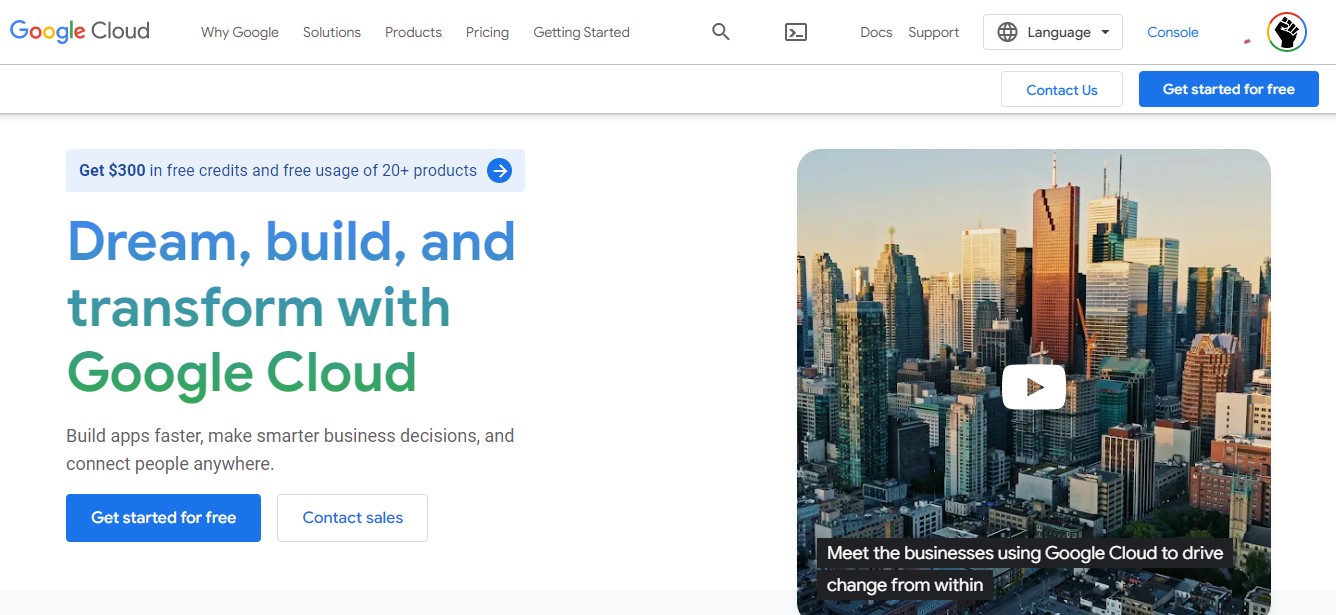Click the Contact Us button in header

[1062, 89]
